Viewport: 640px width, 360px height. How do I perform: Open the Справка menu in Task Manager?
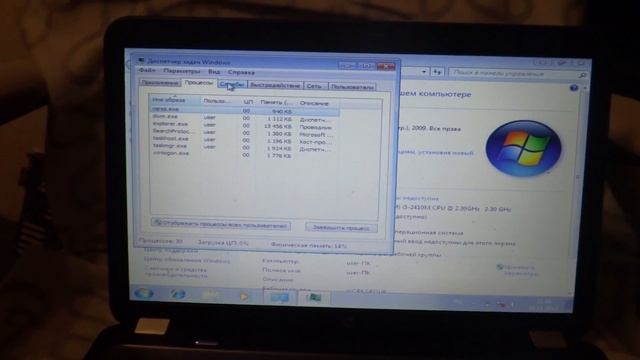point(241,73)
